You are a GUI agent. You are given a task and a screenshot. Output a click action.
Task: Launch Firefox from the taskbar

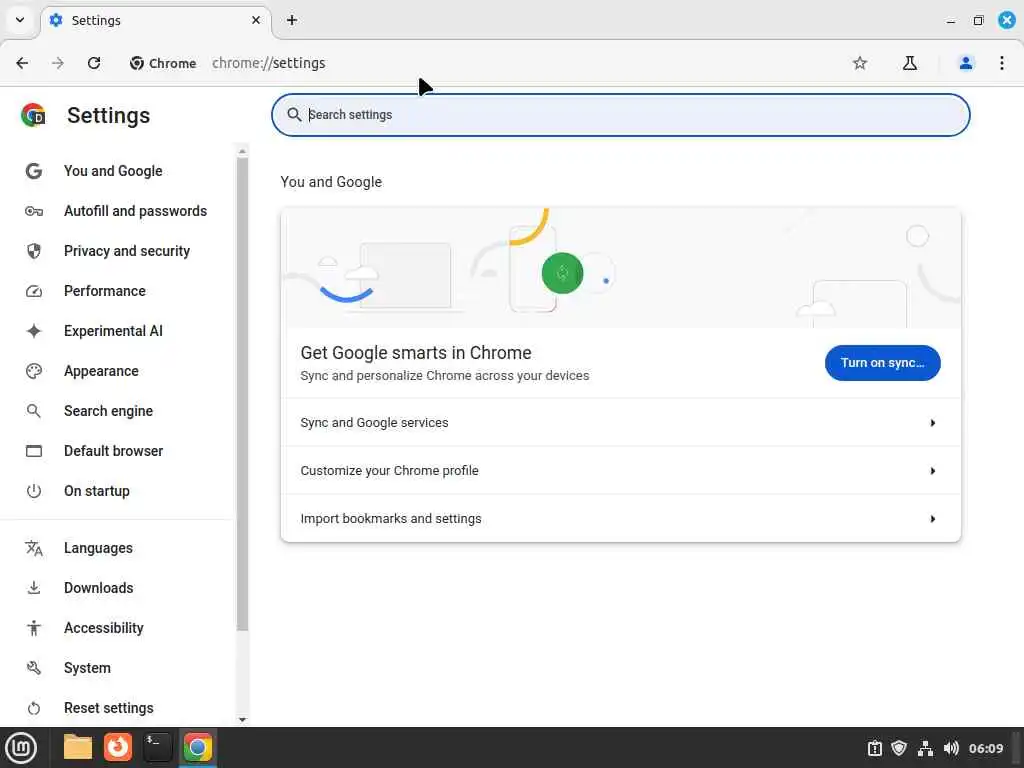pos(118,748)
